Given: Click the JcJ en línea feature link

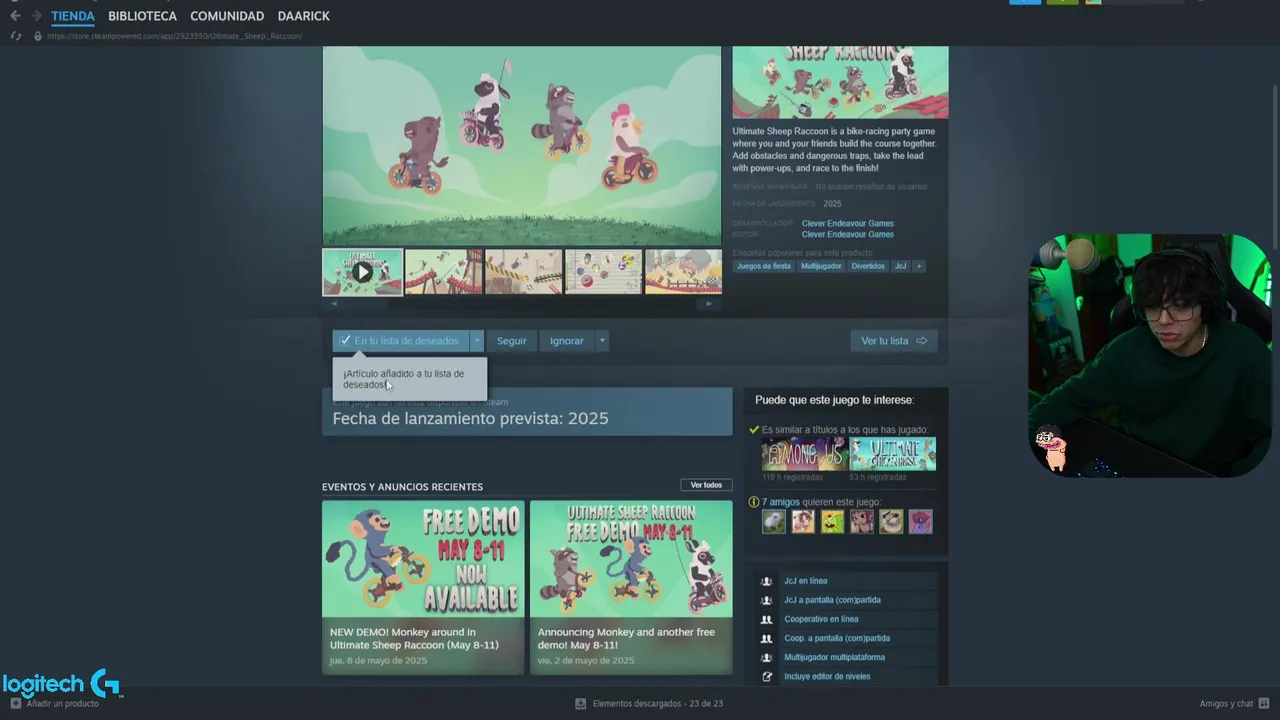Looking at the screenshot, I should point(805,581).
